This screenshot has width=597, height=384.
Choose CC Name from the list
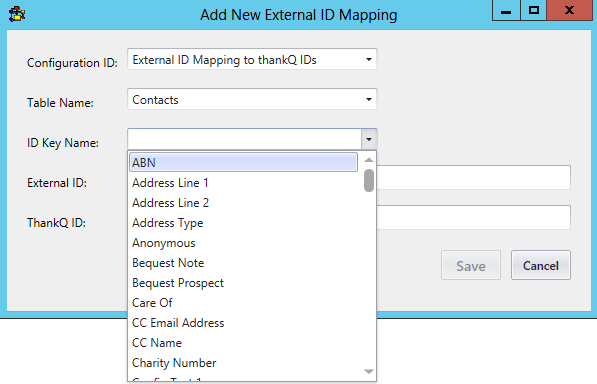pos(243,343)
